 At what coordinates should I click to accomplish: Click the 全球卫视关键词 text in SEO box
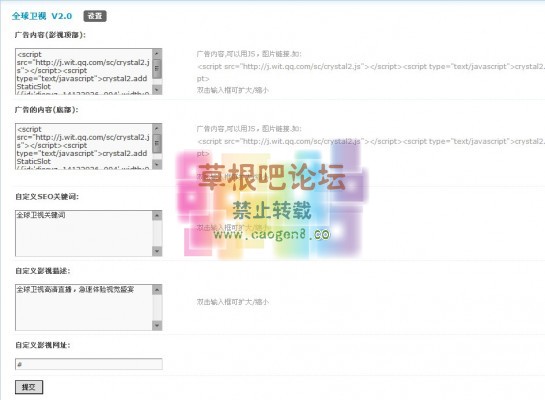[x=41, y=215]
